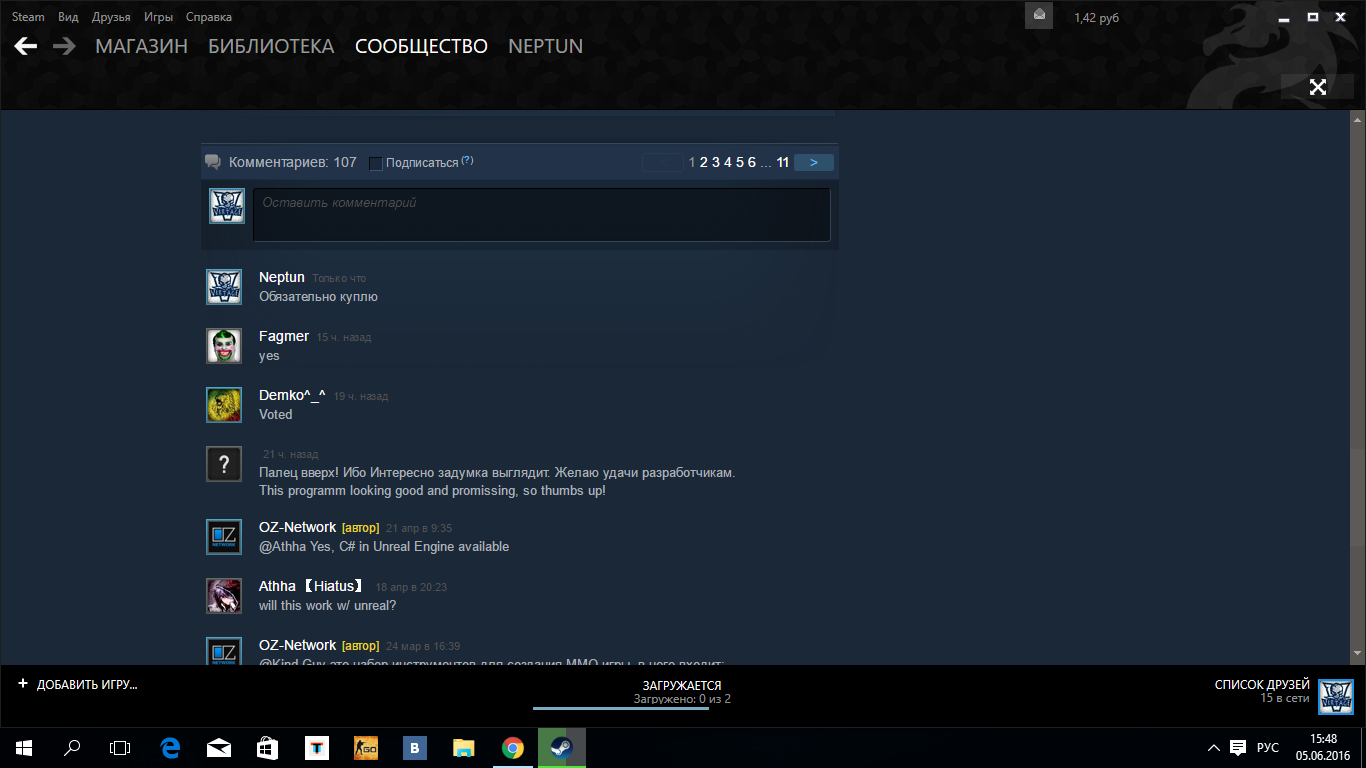Open Athha【Hiatus】 avatar

[x=224, y=596]
